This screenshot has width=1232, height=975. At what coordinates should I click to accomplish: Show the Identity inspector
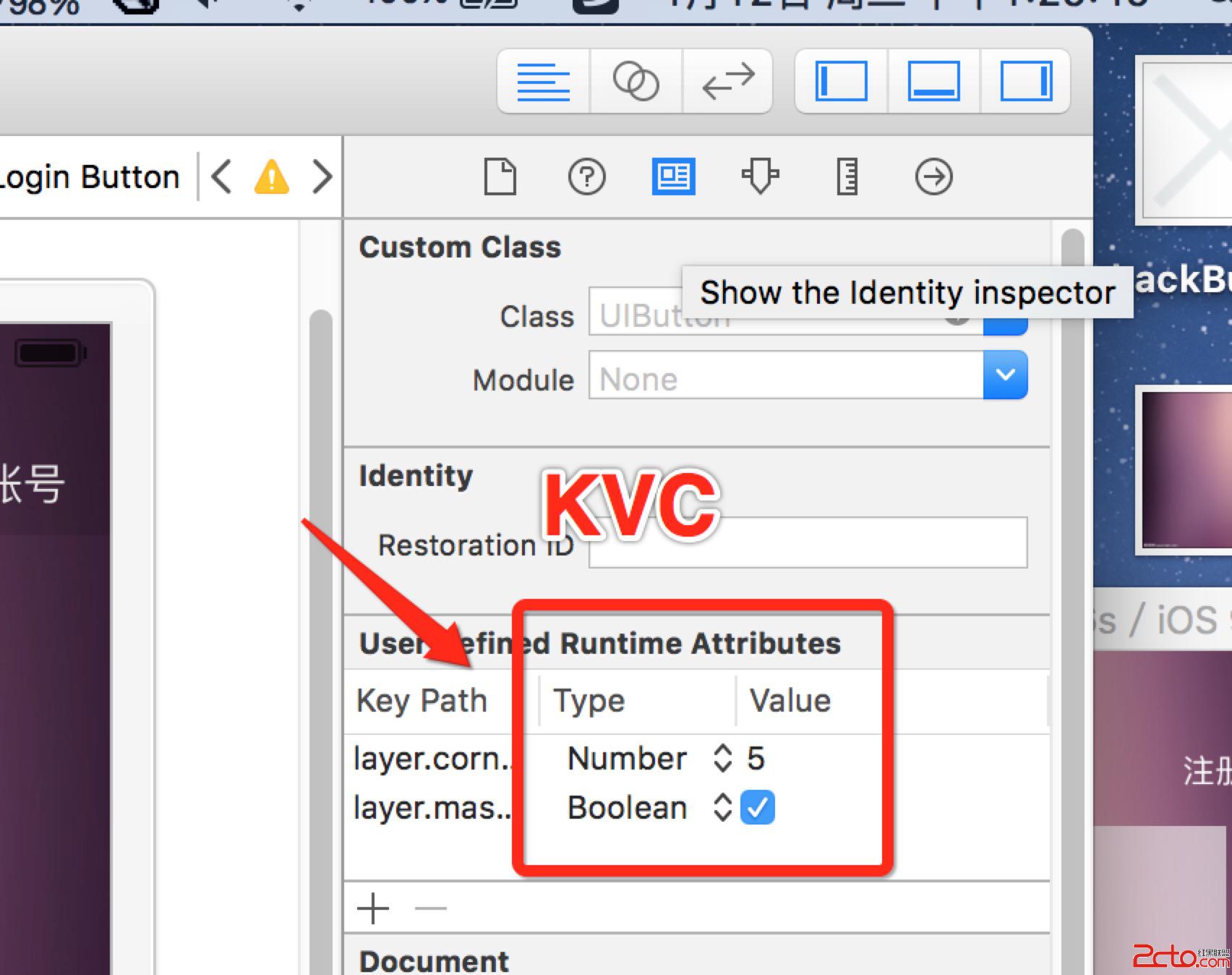(674, 177)
